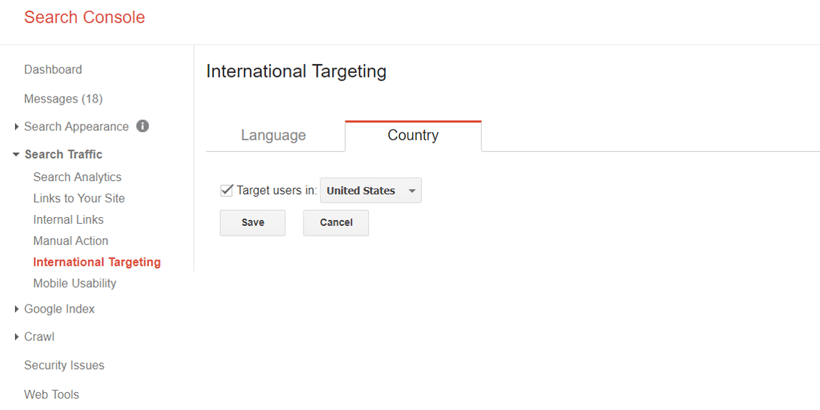The image size is (820, 410).
Task: Click the 'Target users in:' label
Action: coord(277,190)
